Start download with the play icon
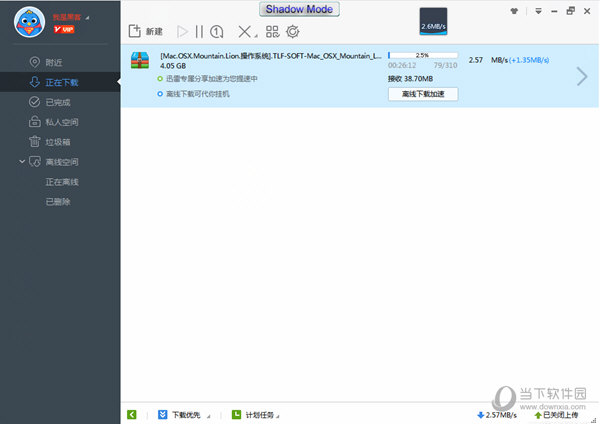The image size is (600, 424). [183, 32]
